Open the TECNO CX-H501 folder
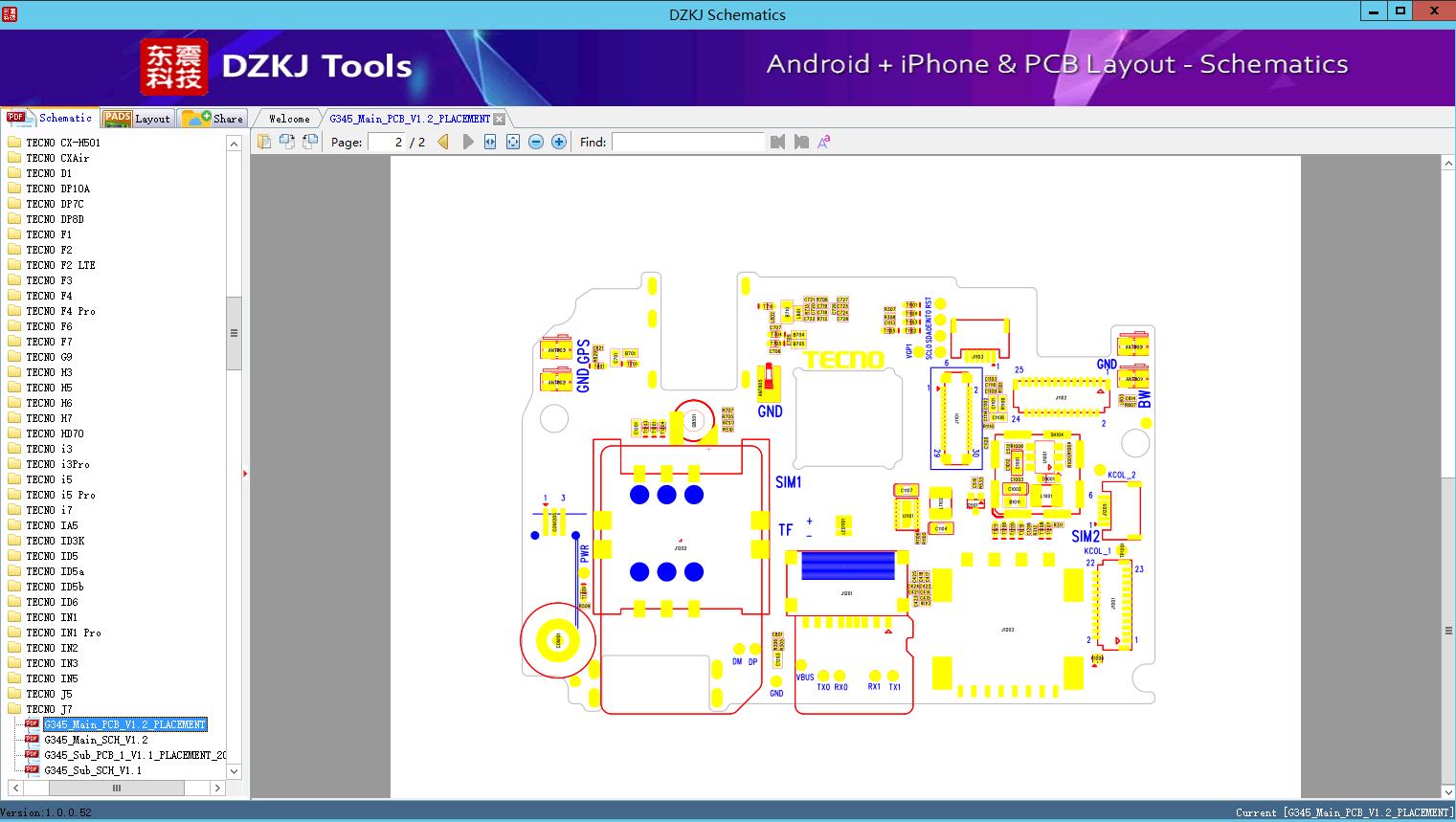This screenshot has height=822, width=1456. click(63, 143)
